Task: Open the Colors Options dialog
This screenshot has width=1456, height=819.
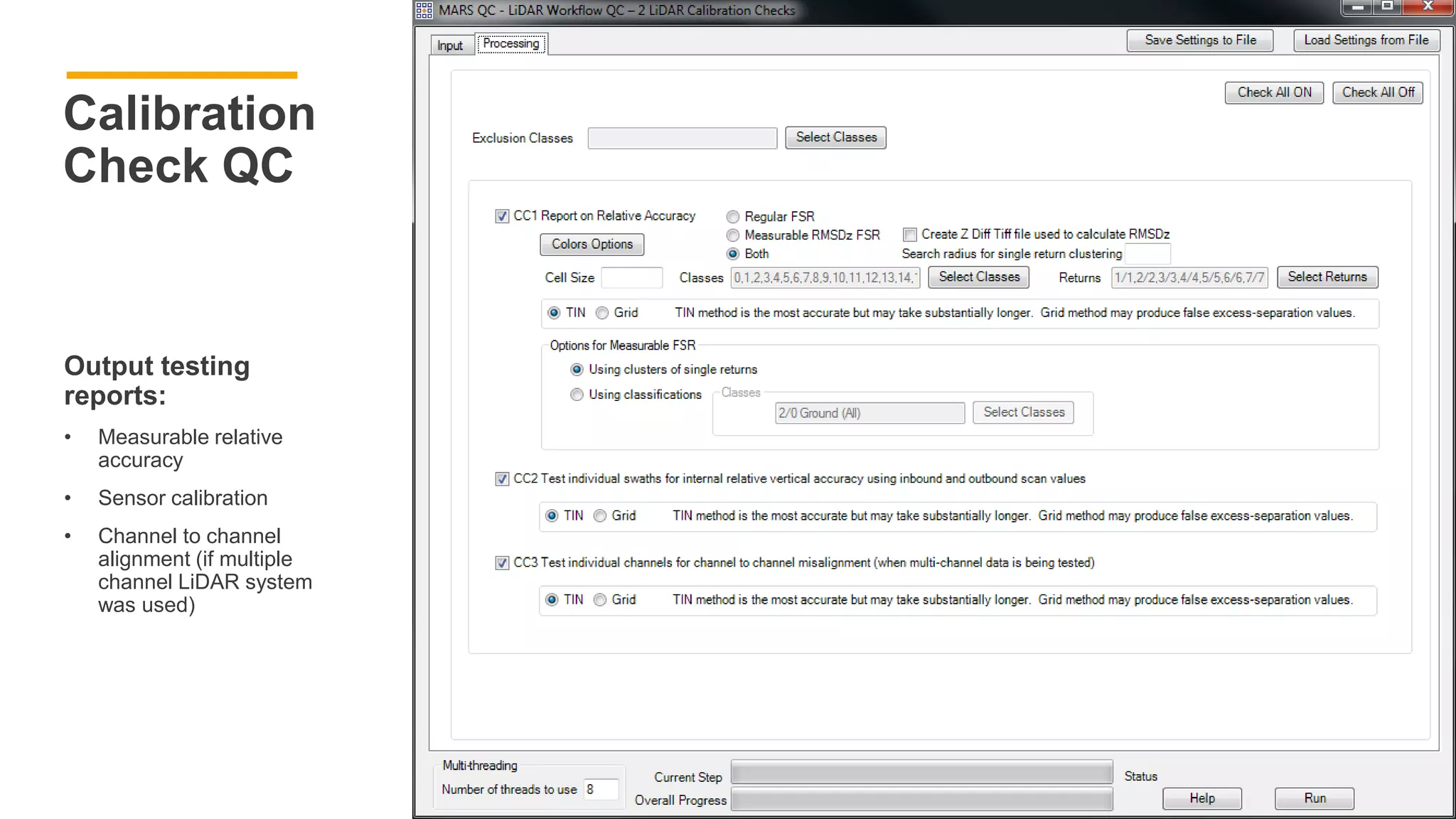Action: click(x=591, y=245)
